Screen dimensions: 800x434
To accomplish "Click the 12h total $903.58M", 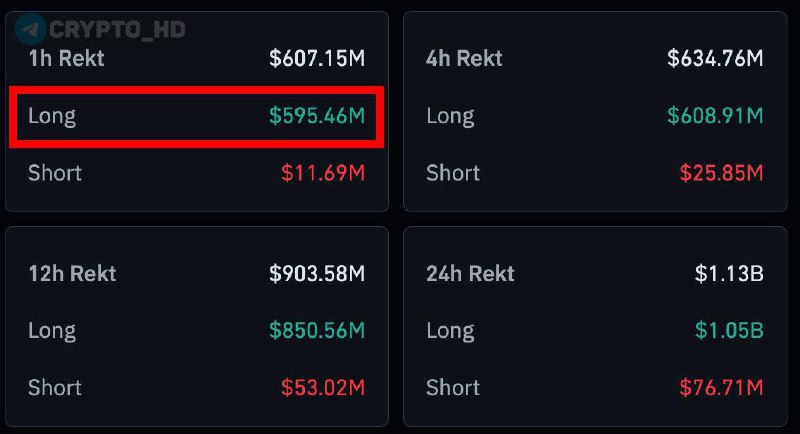I will click(x=317, y=273).
